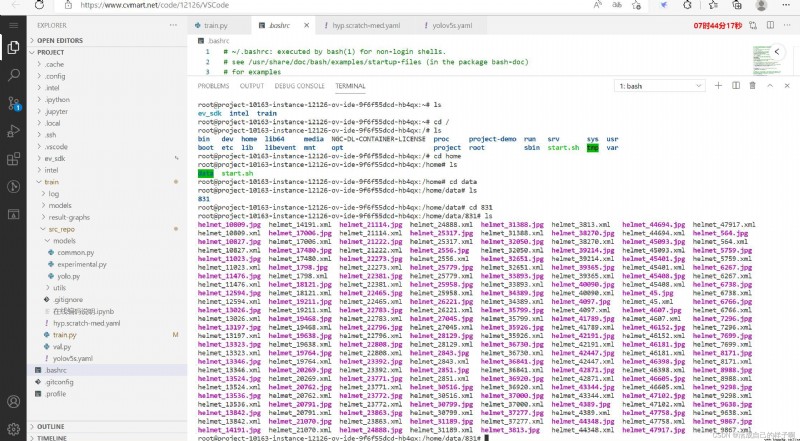Close the .bashrc editor tab
Screen dimensions: 800x441
click(x=306, y=25)
